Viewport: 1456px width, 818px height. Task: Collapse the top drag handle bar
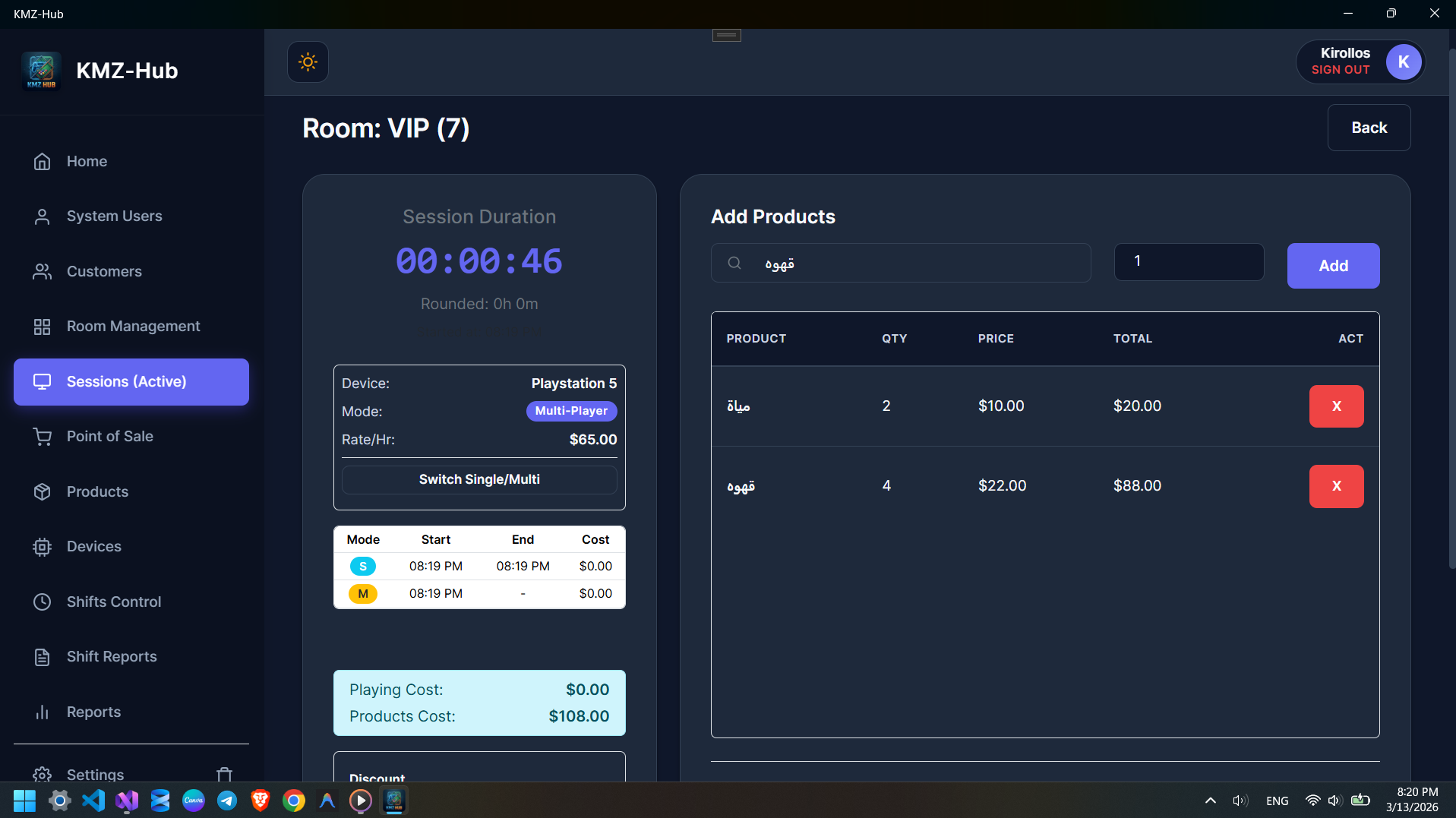(726, 35)
